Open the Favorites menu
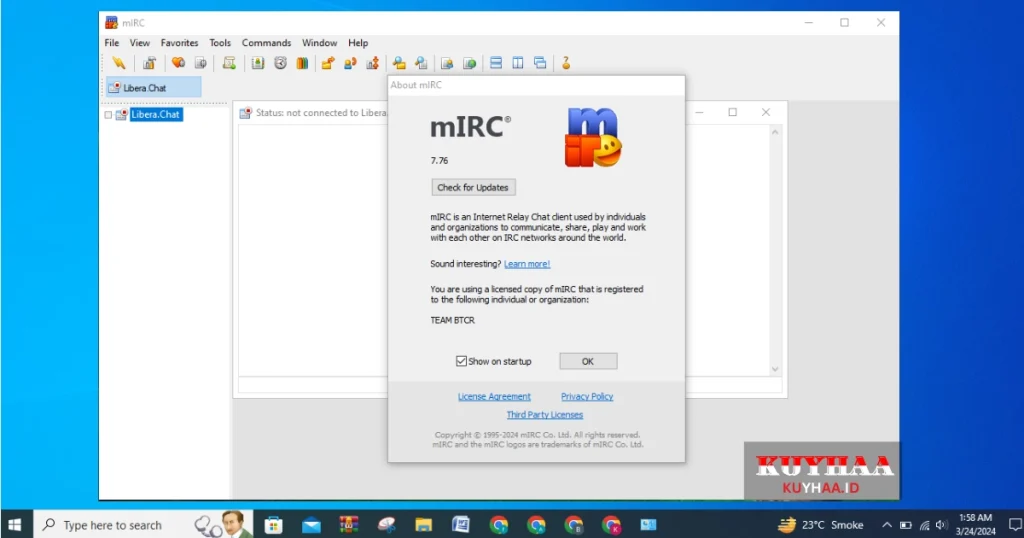This screenshot has width=1024, height=538. tap(179, 42)
